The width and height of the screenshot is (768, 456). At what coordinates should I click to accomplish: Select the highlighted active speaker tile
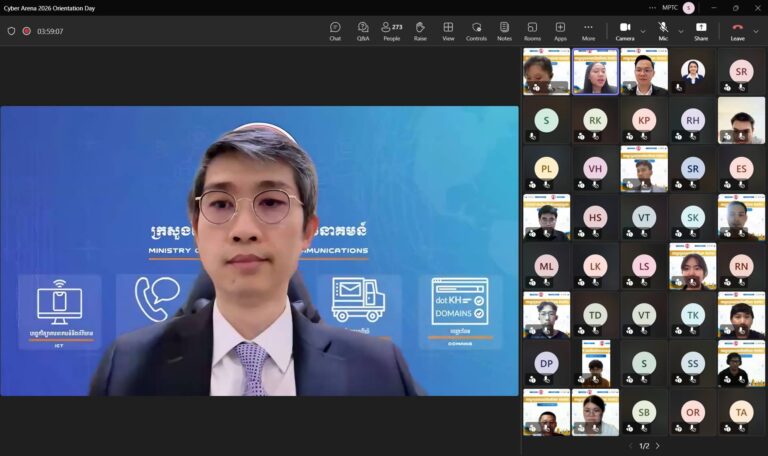(595, 72)
